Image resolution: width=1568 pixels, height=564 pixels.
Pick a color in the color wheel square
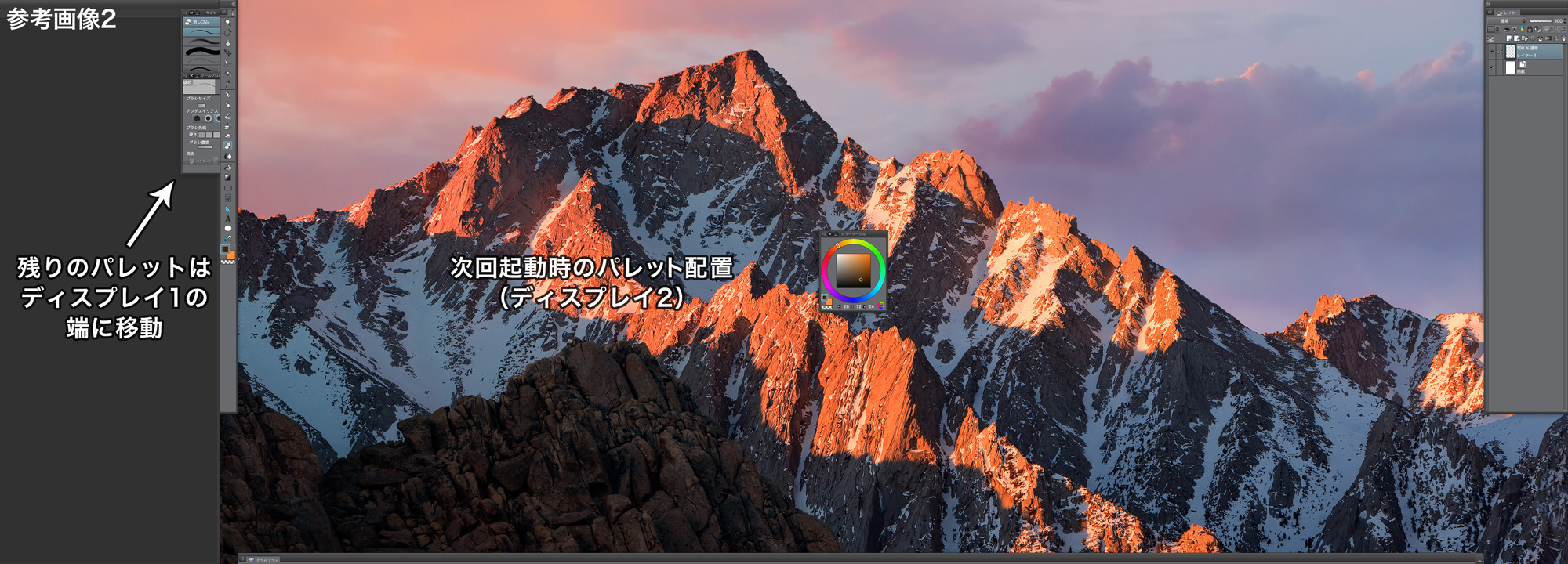click(x=853, y=271)
